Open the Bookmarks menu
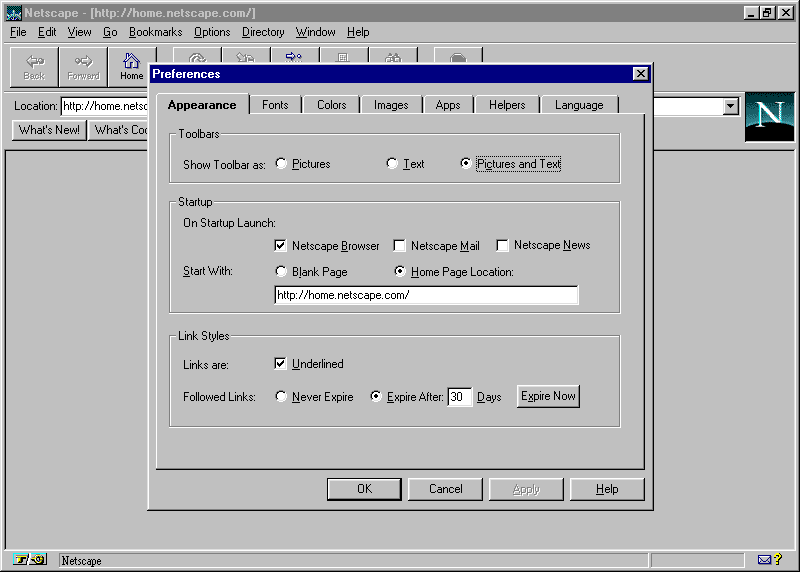Image resolution: width=800 pixels, height=572 pixels. tap(156, 32)
